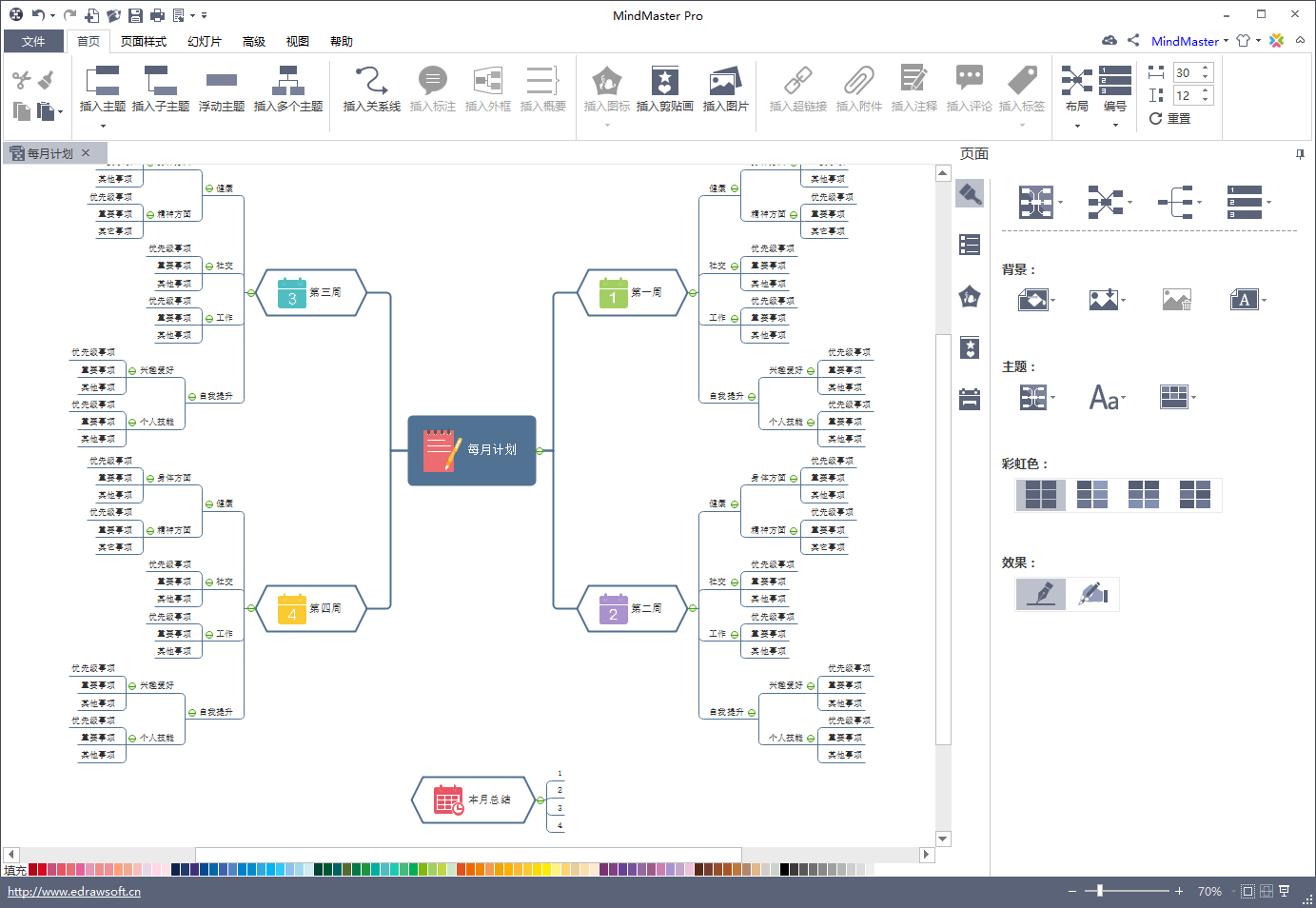Click 插入关系线 relationship line tool
Image resolution: width=1316 pixels, height=908 pixels.
[371, 82]
